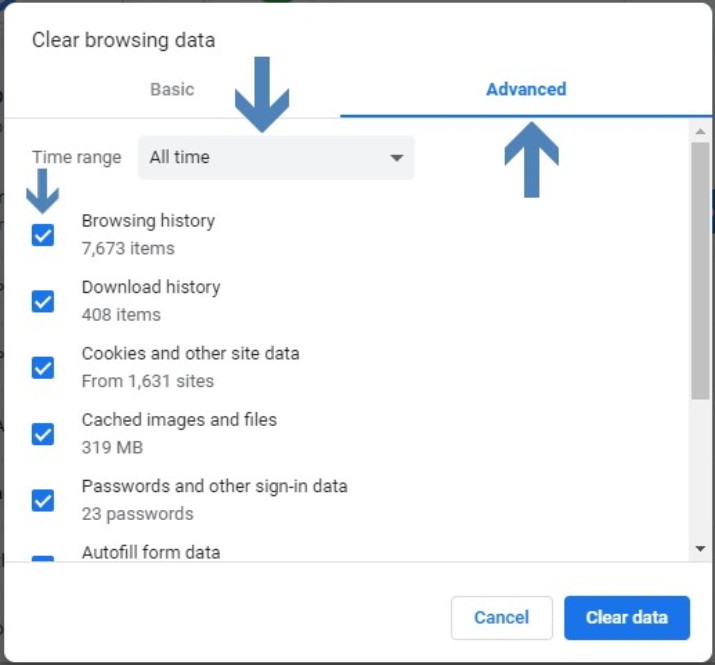715x665 pixels.
Task: Uncheck the Download history checkbox
Action: [x=43, y=301]
